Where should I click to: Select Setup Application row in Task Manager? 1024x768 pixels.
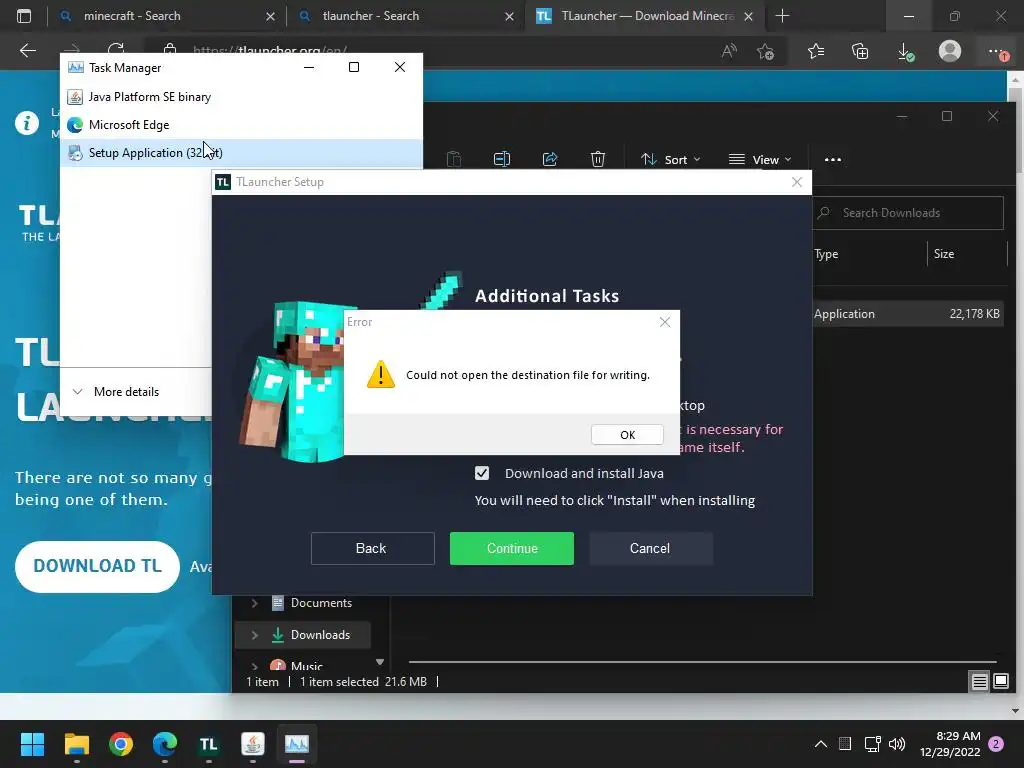[242, 153]
